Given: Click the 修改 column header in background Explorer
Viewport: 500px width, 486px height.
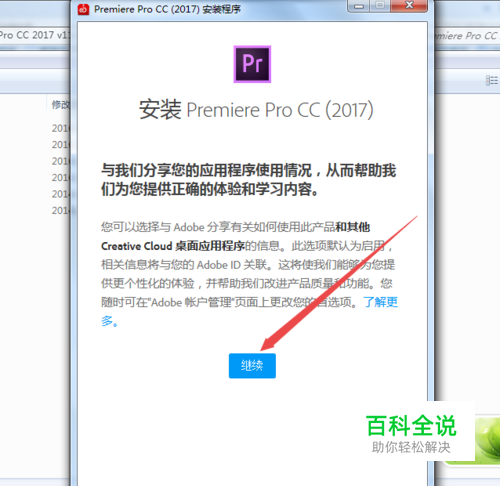Looking at the screenshot, I should (x=61, y=105).
